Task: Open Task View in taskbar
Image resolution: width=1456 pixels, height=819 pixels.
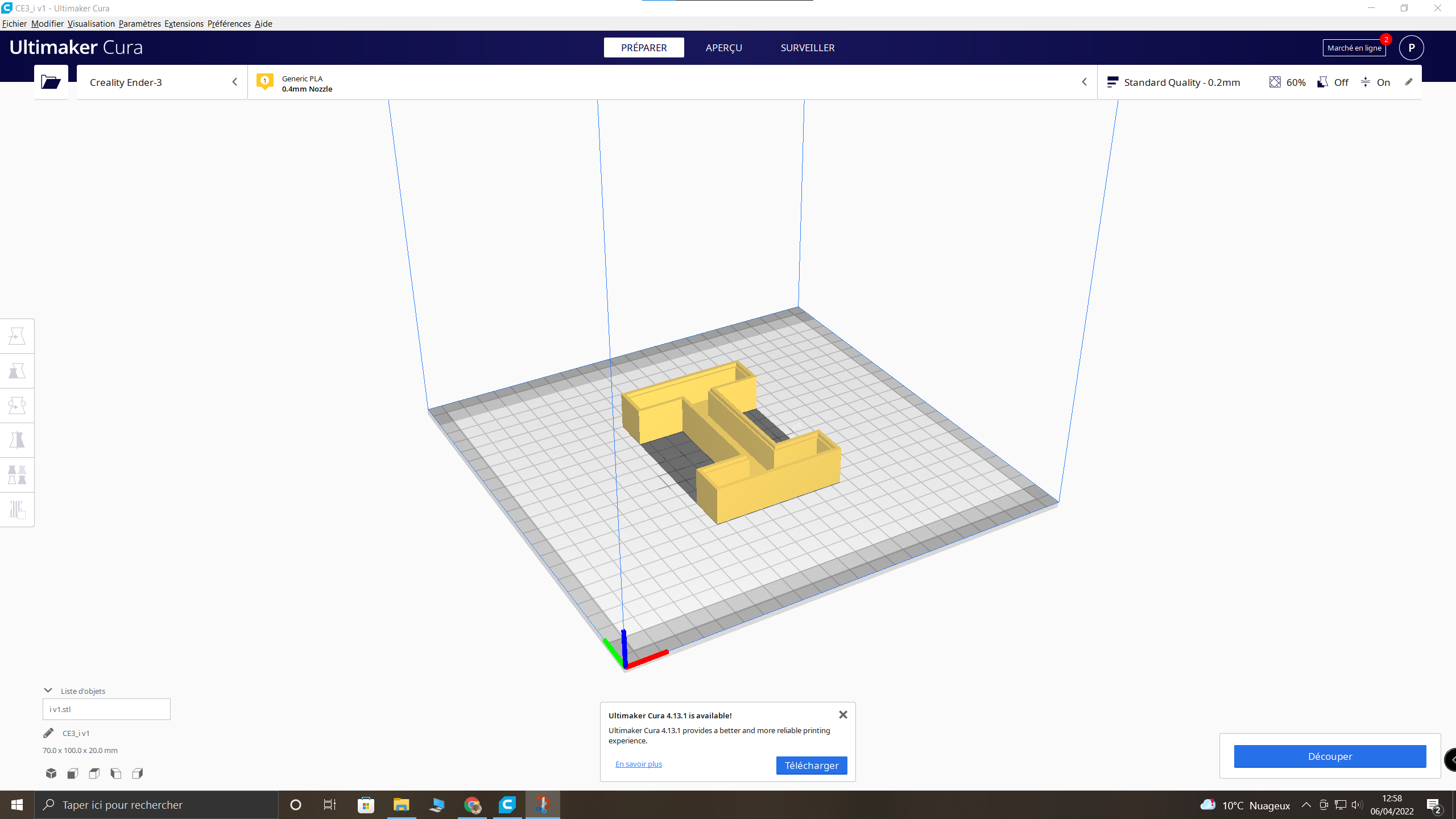Action: (x=330, y=805)
